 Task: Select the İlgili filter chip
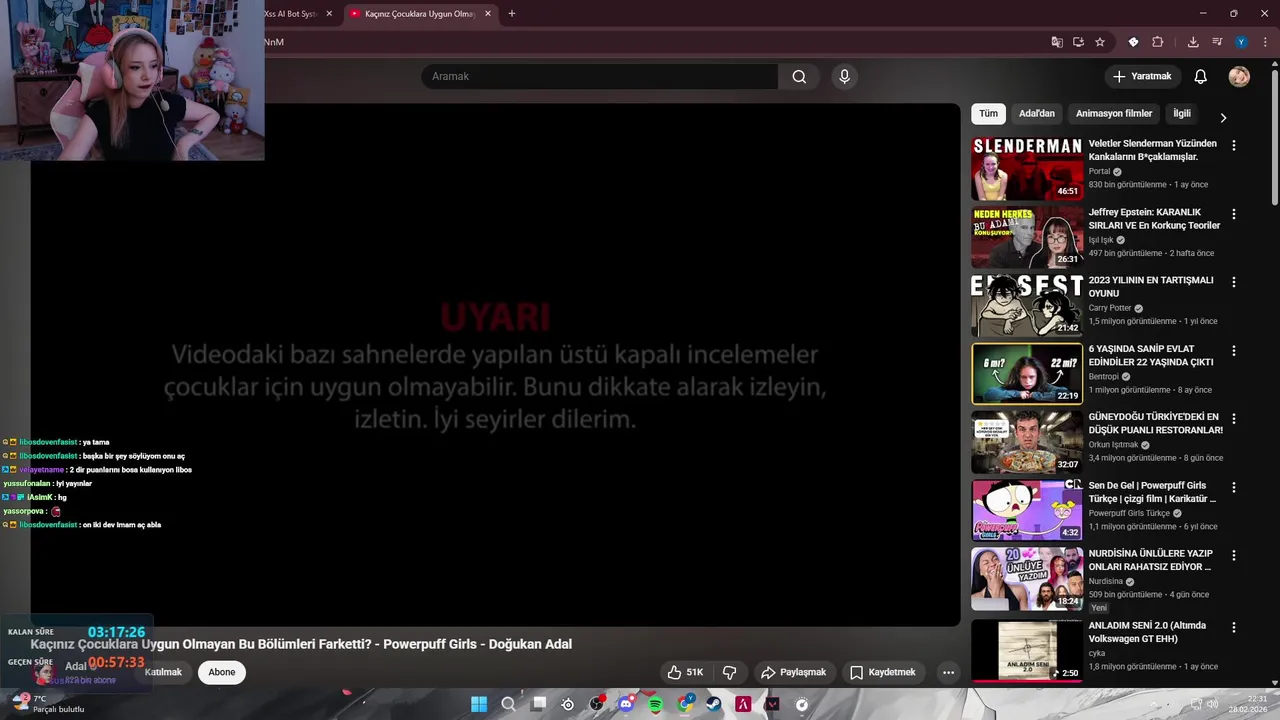tap(1182, 114)
